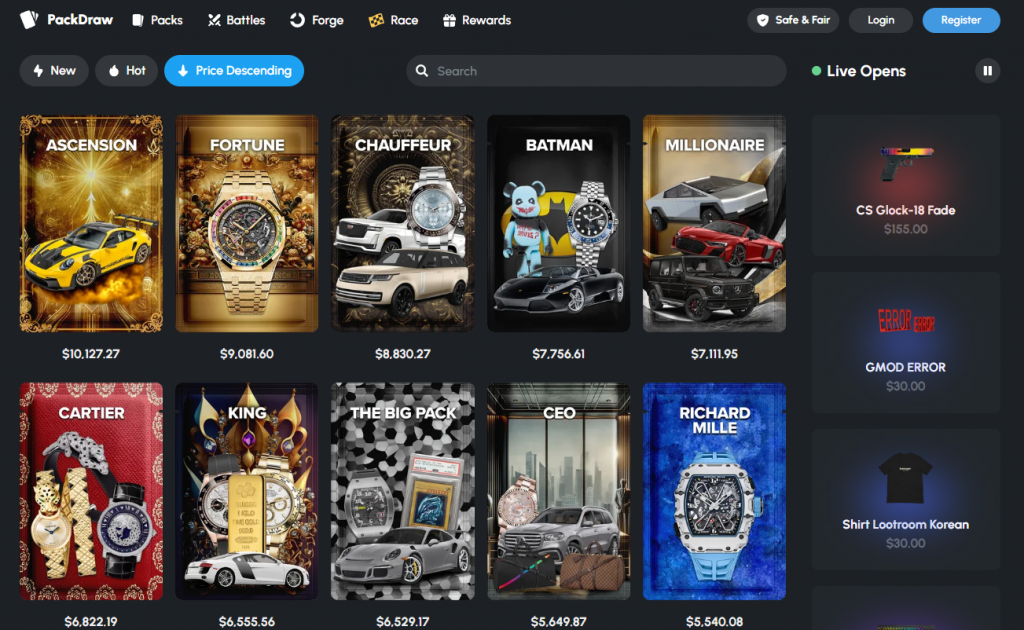The image size is (1024, 630).
Task: Open the Forge page
Action: click(316, 20)
